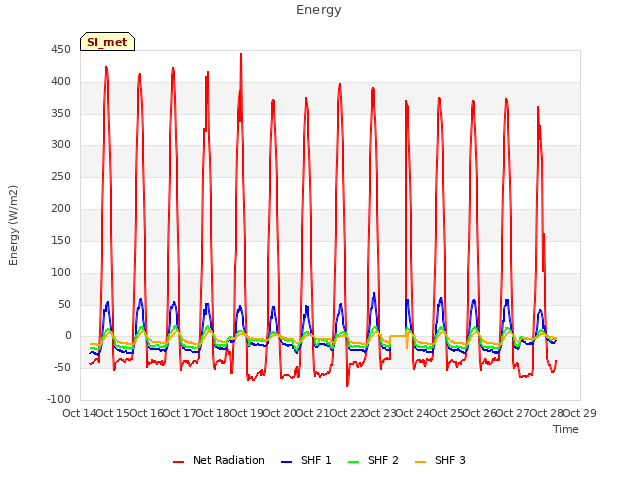
Task: Click the SI_met annotation label
Action: coord(107,42)
